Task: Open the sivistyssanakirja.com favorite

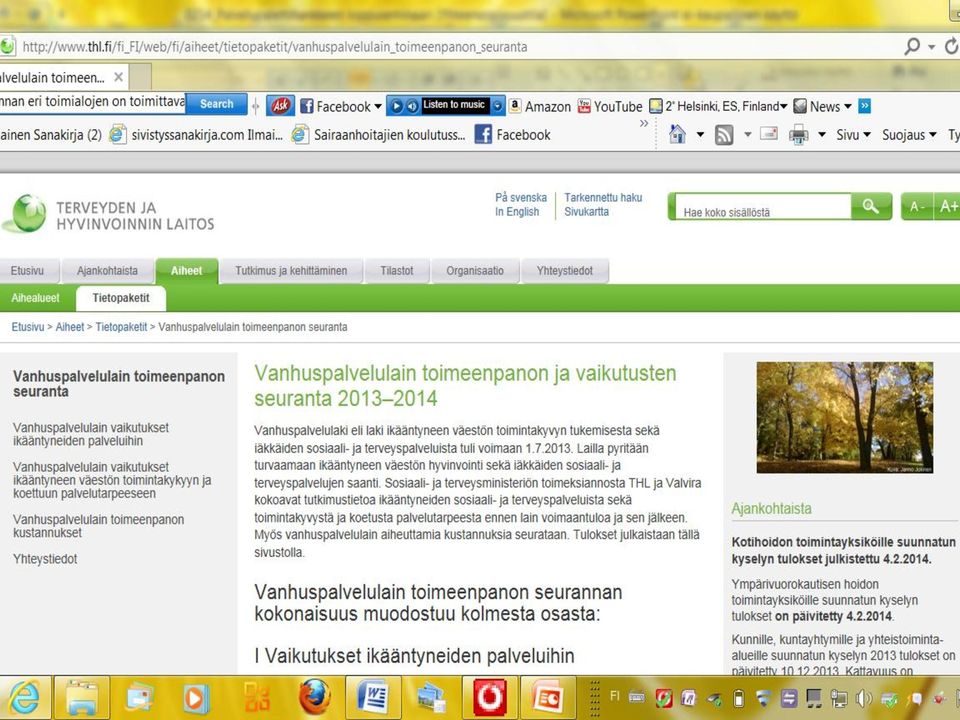Action: (197, 135)
